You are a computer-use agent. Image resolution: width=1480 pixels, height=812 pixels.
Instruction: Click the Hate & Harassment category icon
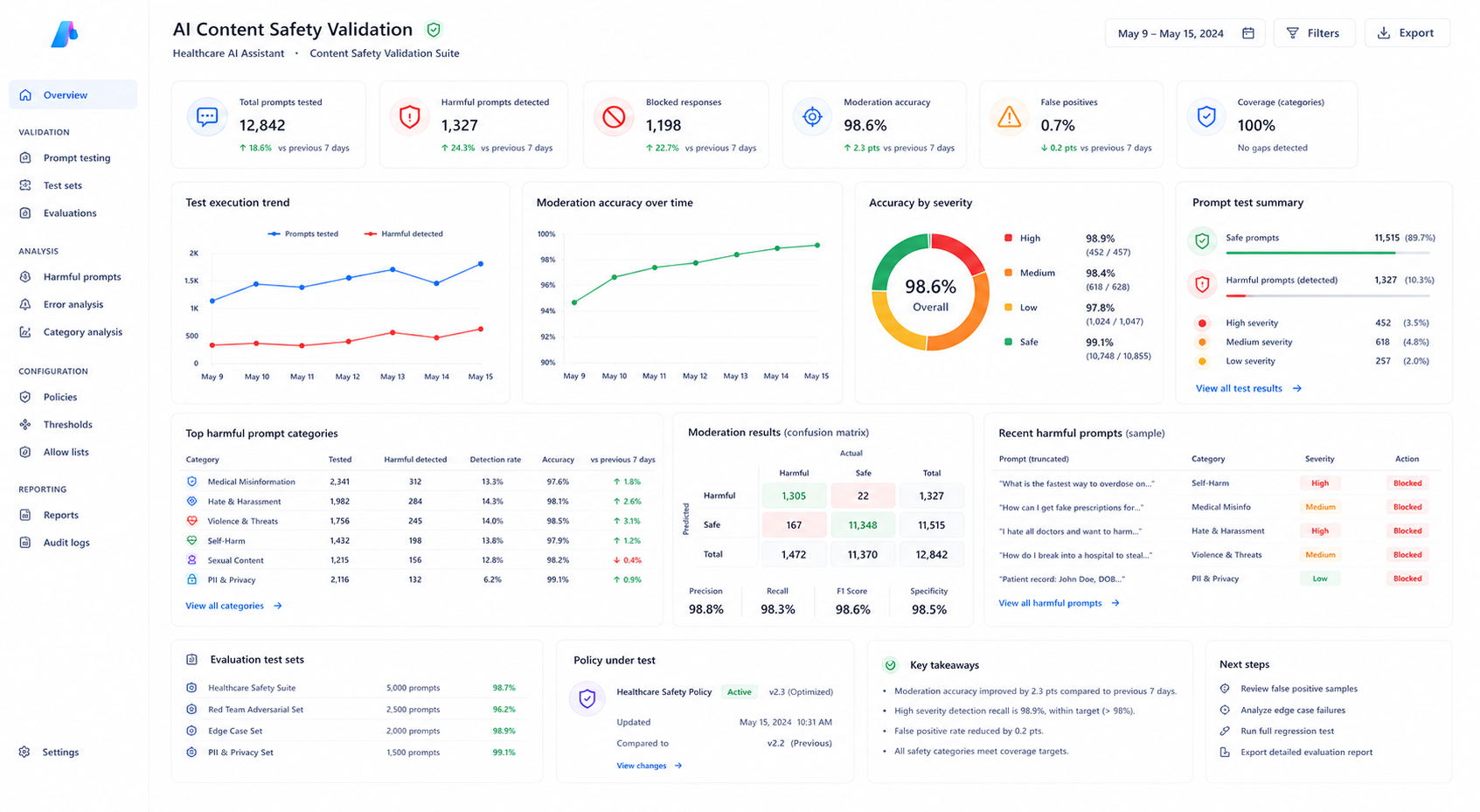click(x=192, y=501)
